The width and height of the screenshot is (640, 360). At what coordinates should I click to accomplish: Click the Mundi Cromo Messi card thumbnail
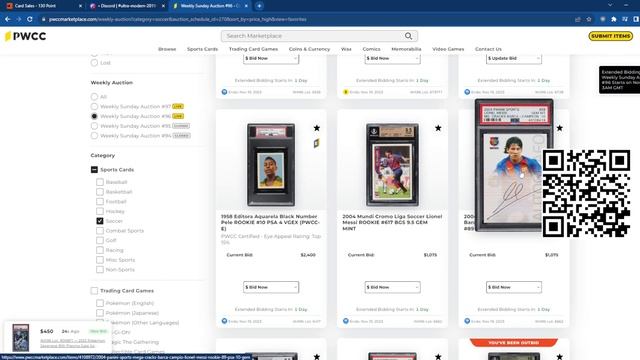[x=392, y=165]
